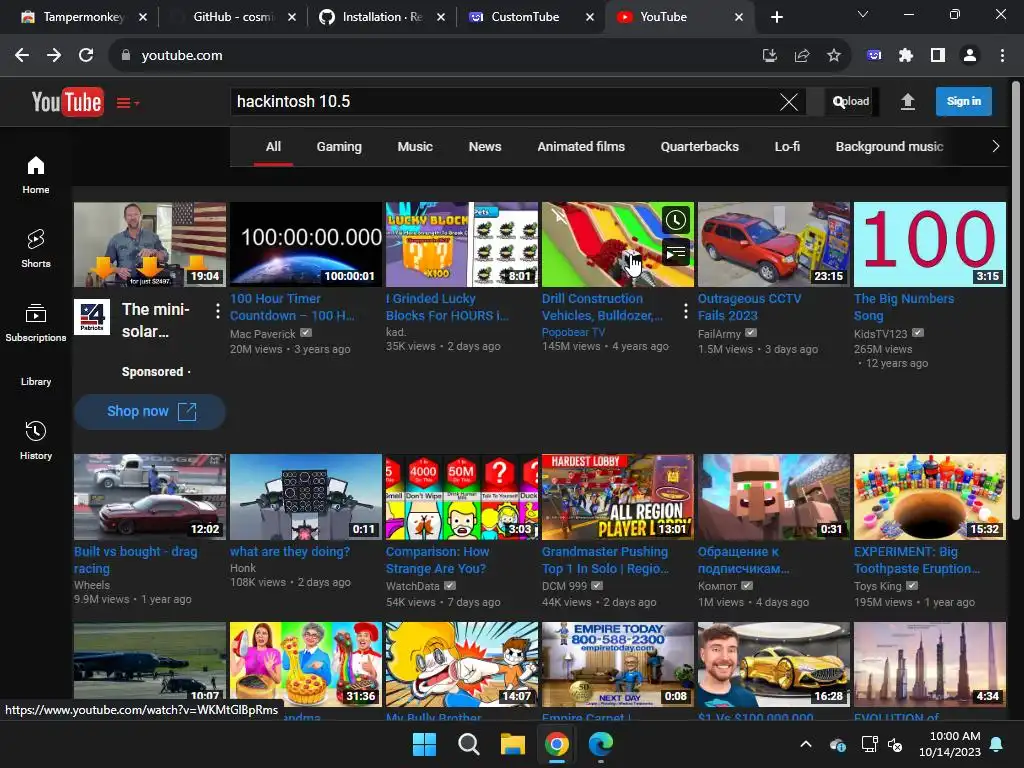This screenshot has height=768, width=1024.
Task: Open a new browser tab
Action: click(776, 17)
